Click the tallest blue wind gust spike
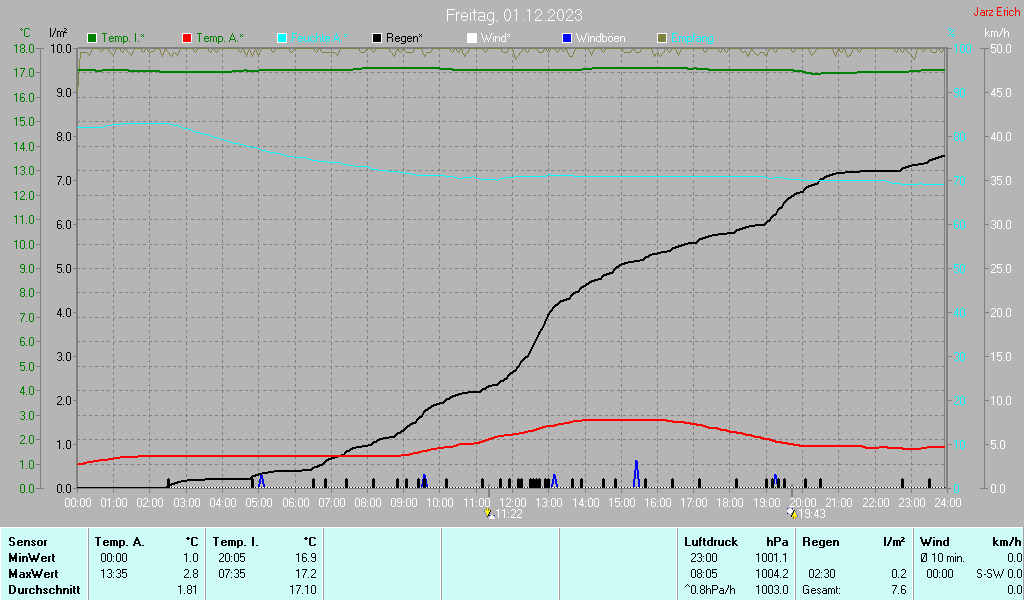The image size is (1024, 600). [636, 472]
